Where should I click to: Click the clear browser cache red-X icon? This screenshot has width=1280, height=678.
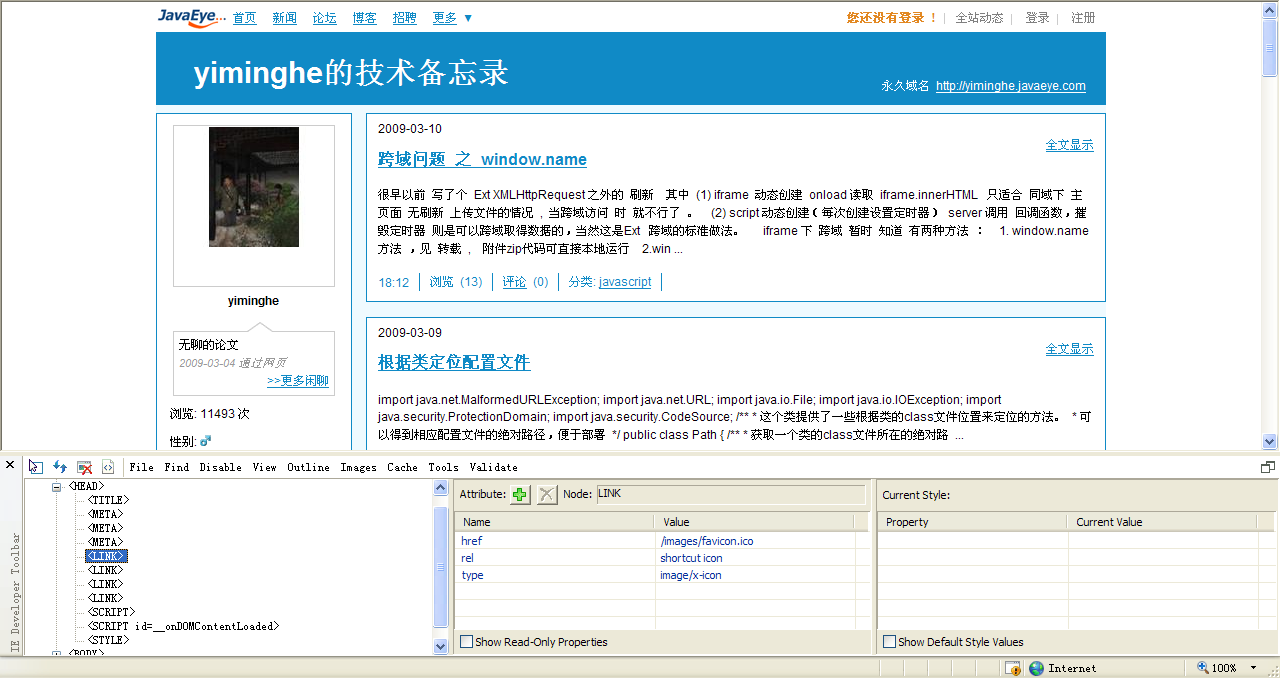(85, 467)
